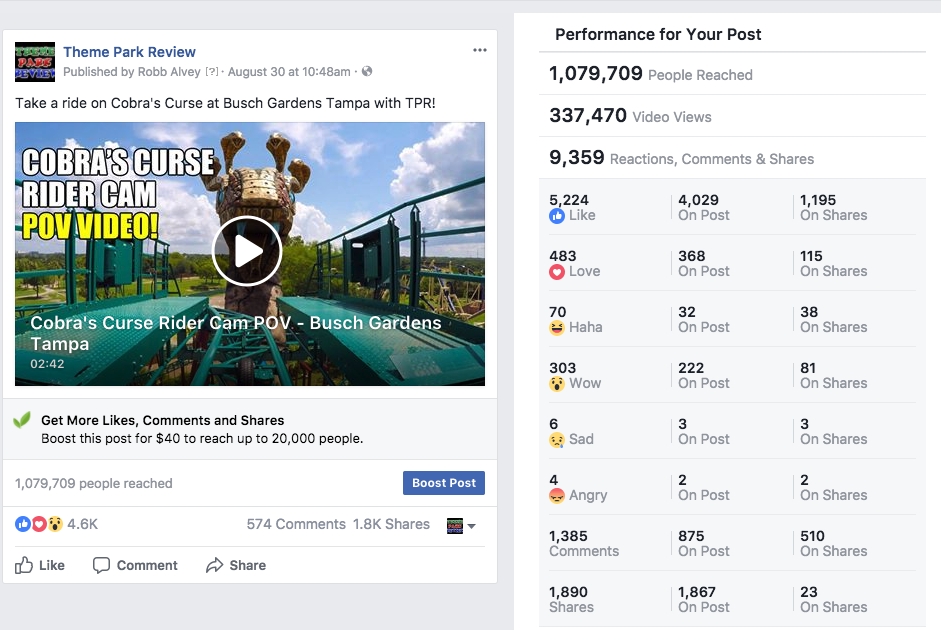This screenshot has width=941, height=630.
Task: Click the thumbs-up Like action button
Action: click(40, 565)
